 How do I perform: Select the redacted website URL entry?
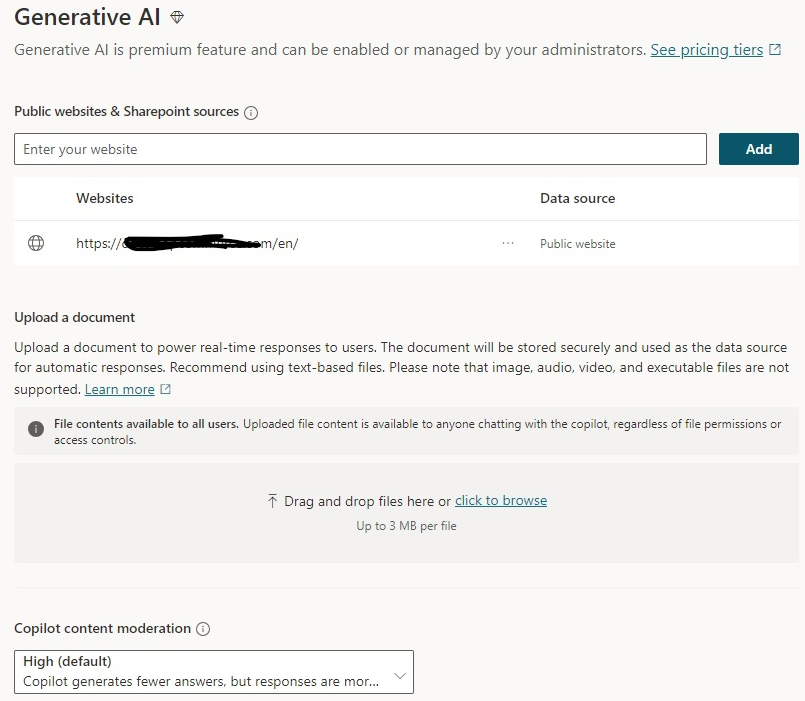[187, 243]
